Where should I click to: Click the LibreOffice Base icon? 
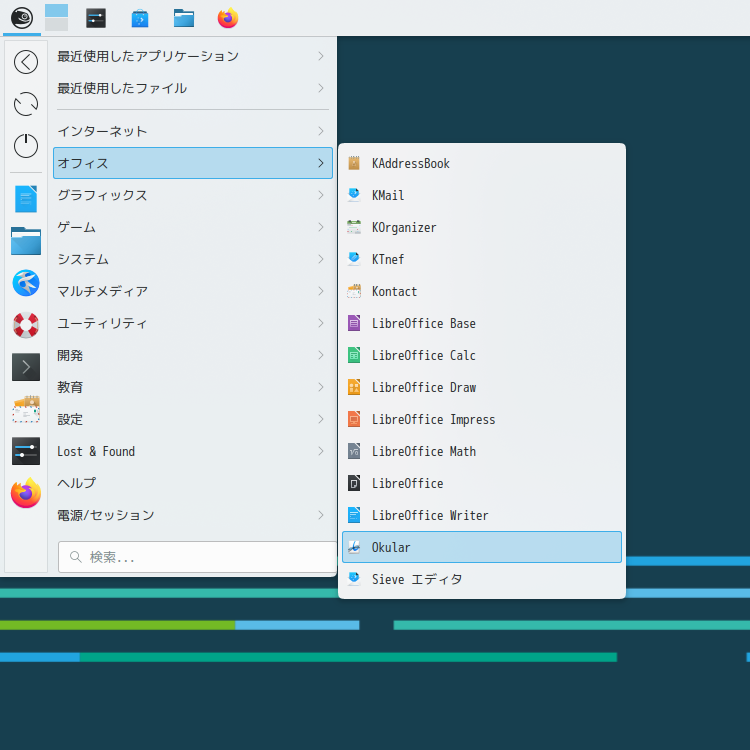point(354,323)
